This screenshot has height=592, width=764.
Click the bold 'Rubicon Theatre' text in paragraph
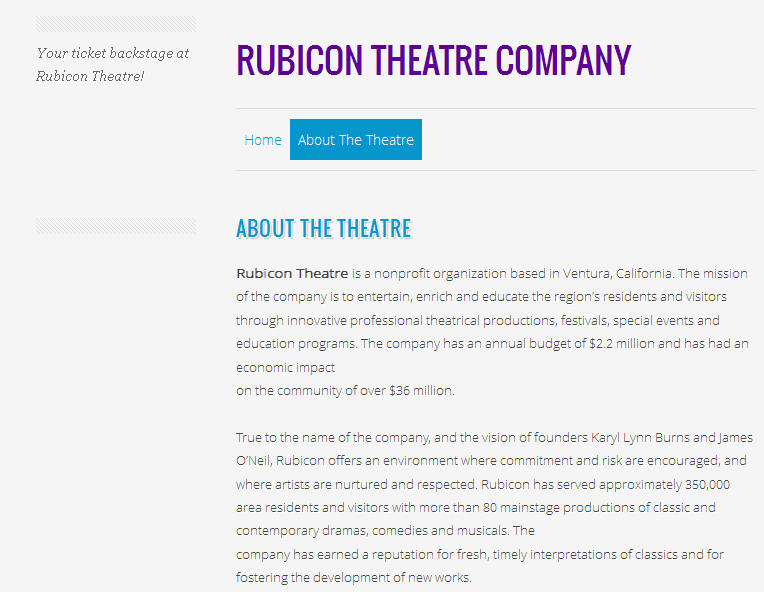pos(292,273)
